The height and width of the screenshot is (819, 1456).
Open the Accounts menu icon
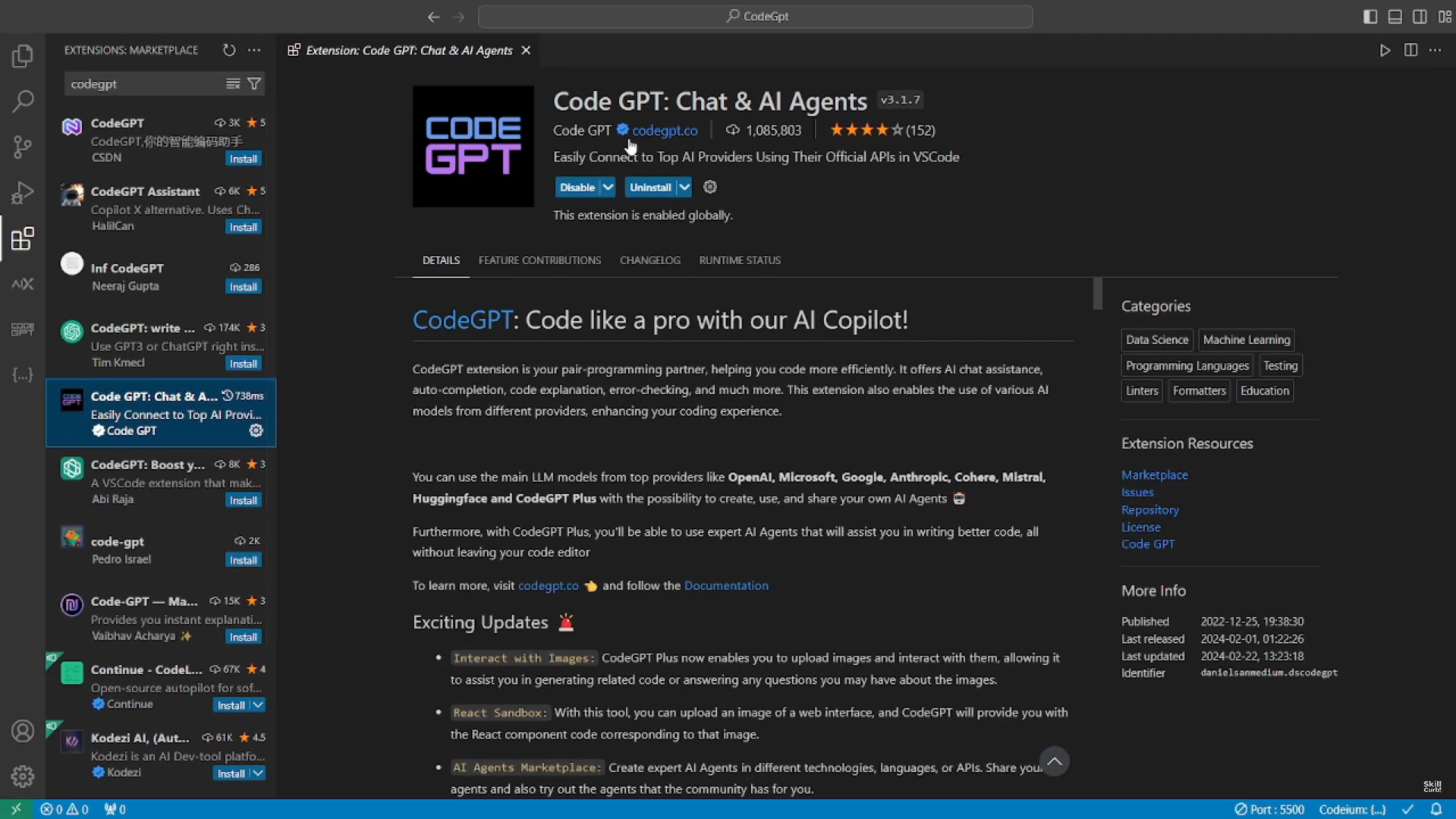coord(23,731)
